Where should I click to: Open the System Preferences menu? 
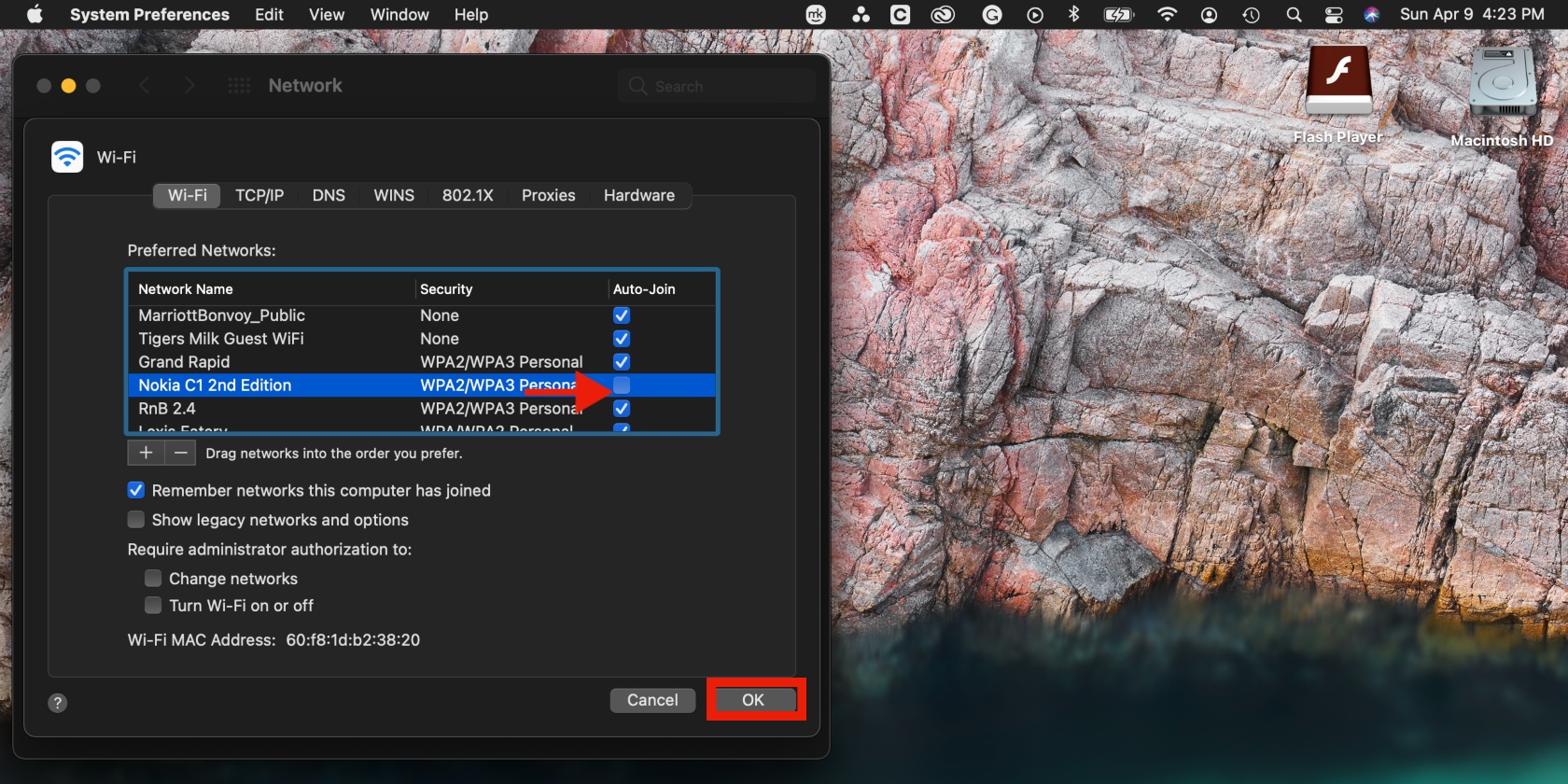coord(149,15)
